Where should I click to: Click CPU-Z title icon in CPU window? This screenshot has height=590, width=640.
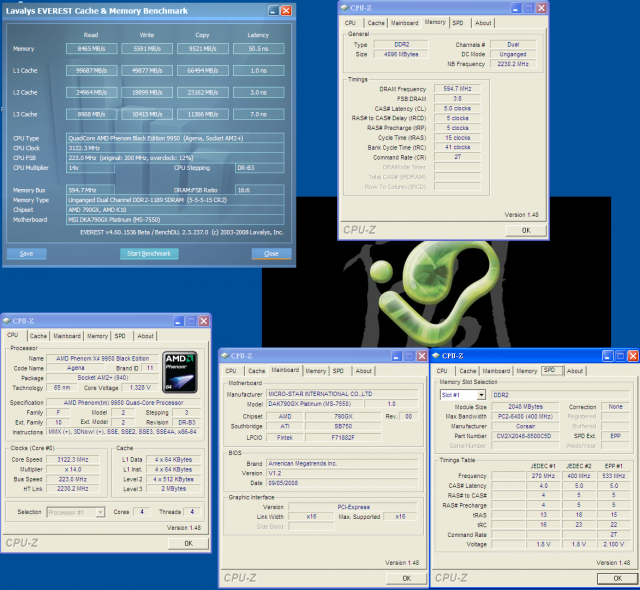point(7,321)
